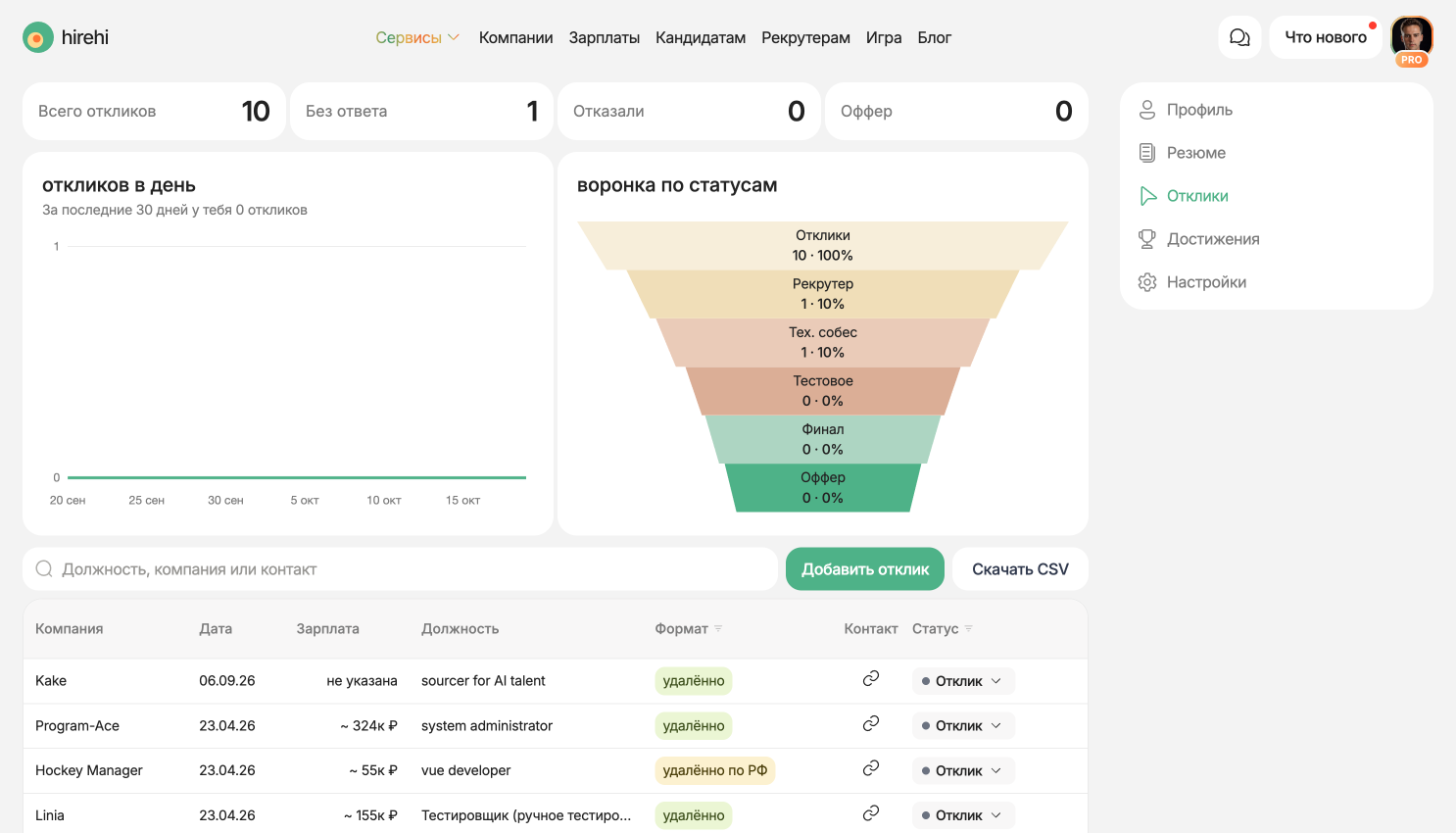The image size is (1456, 833).
Task: Click the green Оффер funnel segment
Action: 823,488
